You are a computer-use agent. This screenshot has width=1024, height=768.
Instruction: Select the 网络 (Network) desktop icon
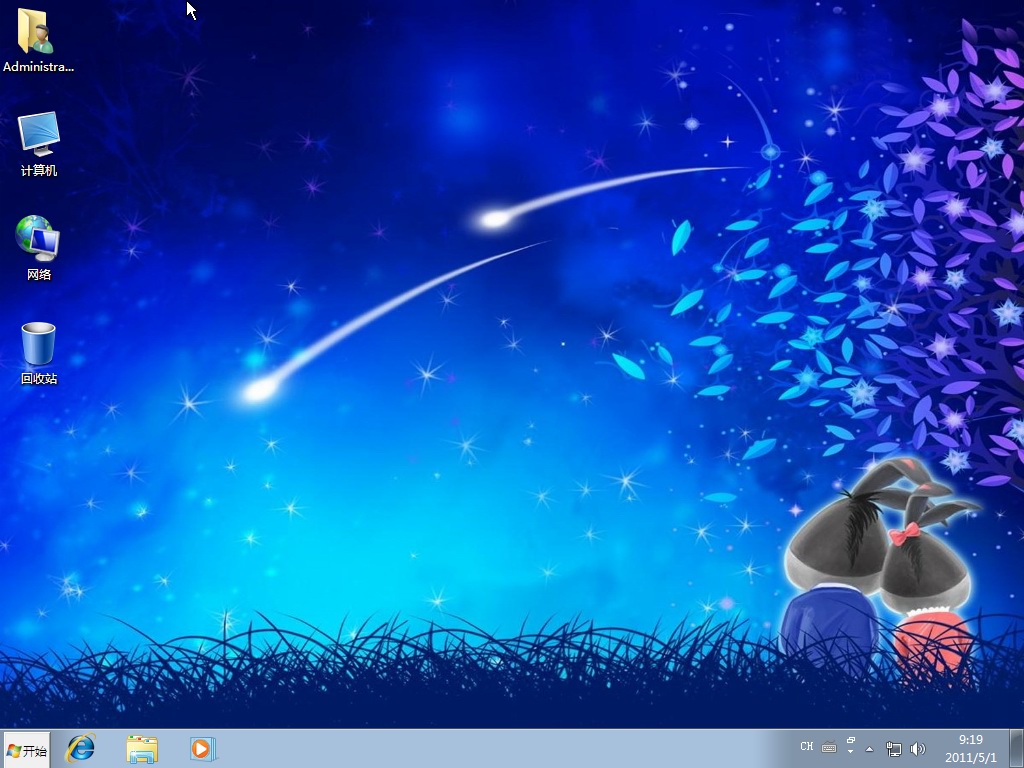39,248
